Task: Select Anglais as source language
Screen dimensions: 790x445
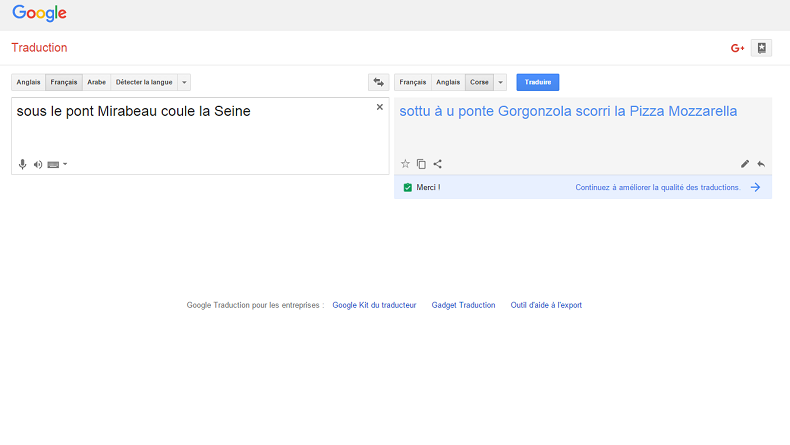Action: 28,82
